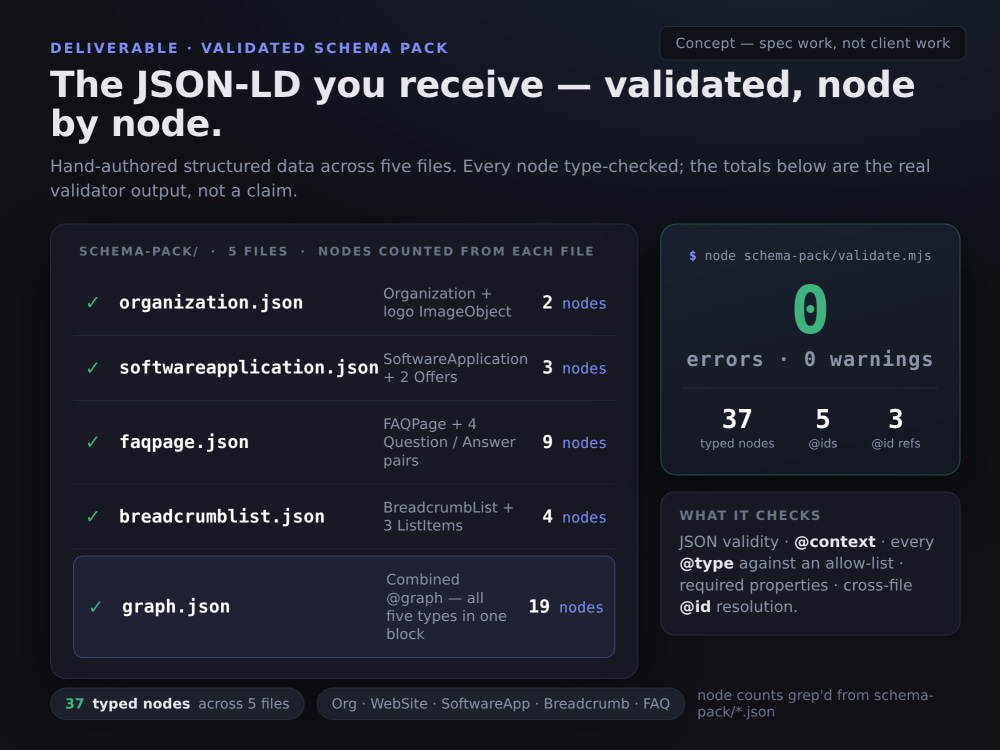Screen dimensions: 1000x750
Task: Click the checkmark icon beside graph.json
Action: click(x=96, y=607)
